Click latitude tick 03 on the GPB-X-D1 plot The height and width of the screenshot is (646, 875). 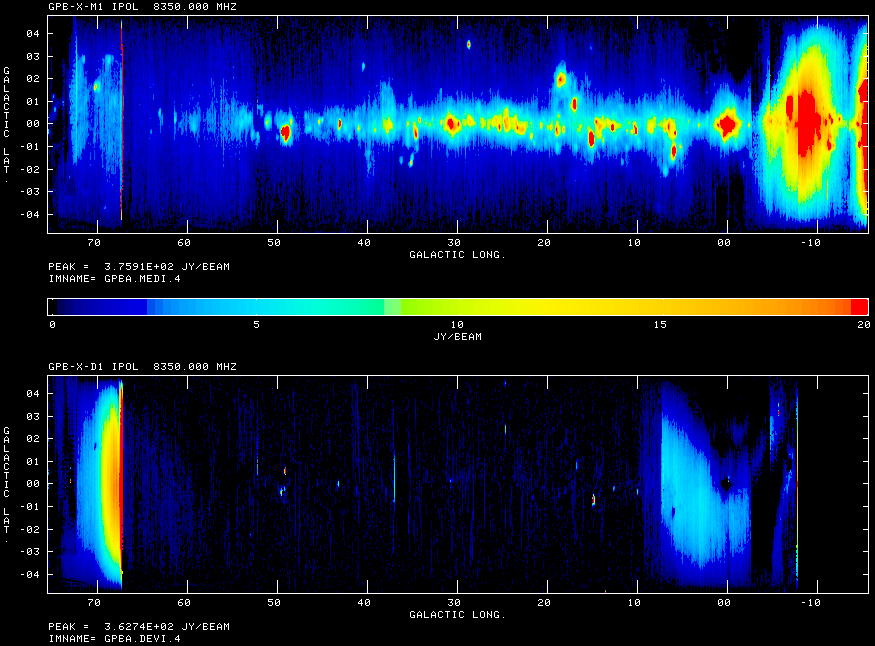(33, 416)
